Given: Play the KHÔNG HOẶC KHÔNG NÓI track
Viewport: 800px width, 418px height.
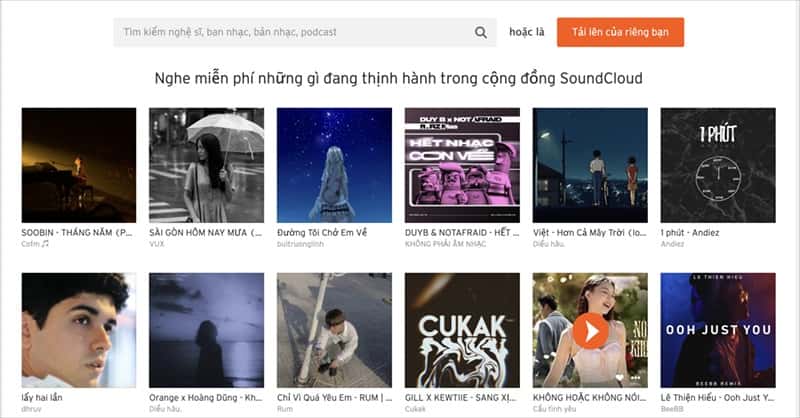Looking at the screenshot, I should click(590, 329).
